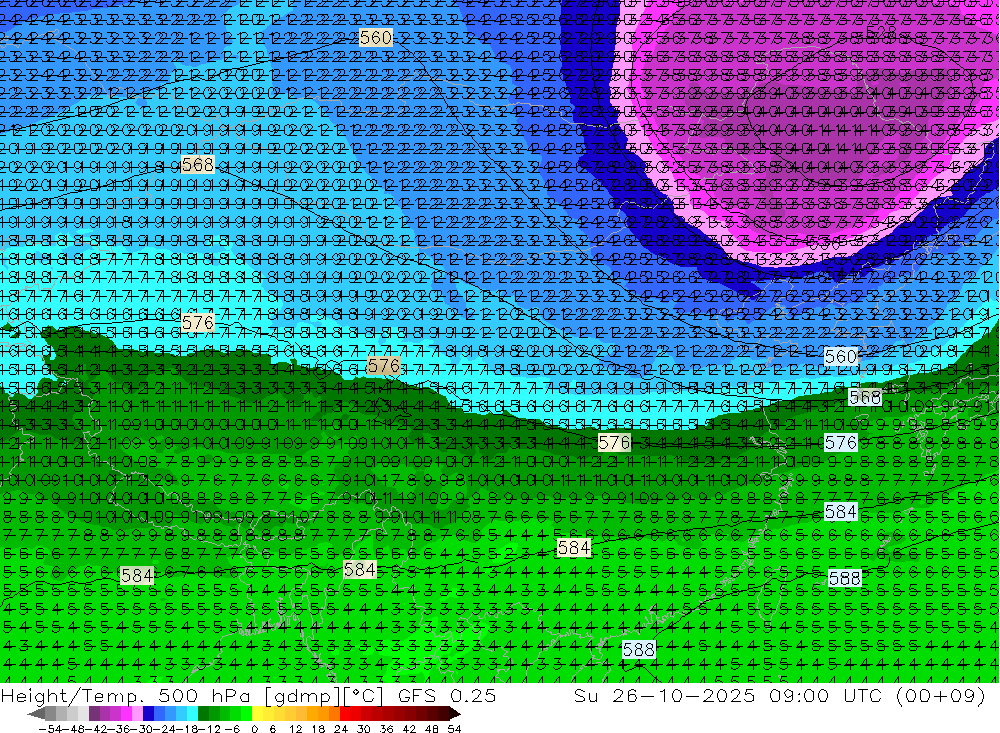The height and width of the screenshot is (733, 1000).
Task: Click the left arrow end of the color scale
Action: click(x=36, y=714)
